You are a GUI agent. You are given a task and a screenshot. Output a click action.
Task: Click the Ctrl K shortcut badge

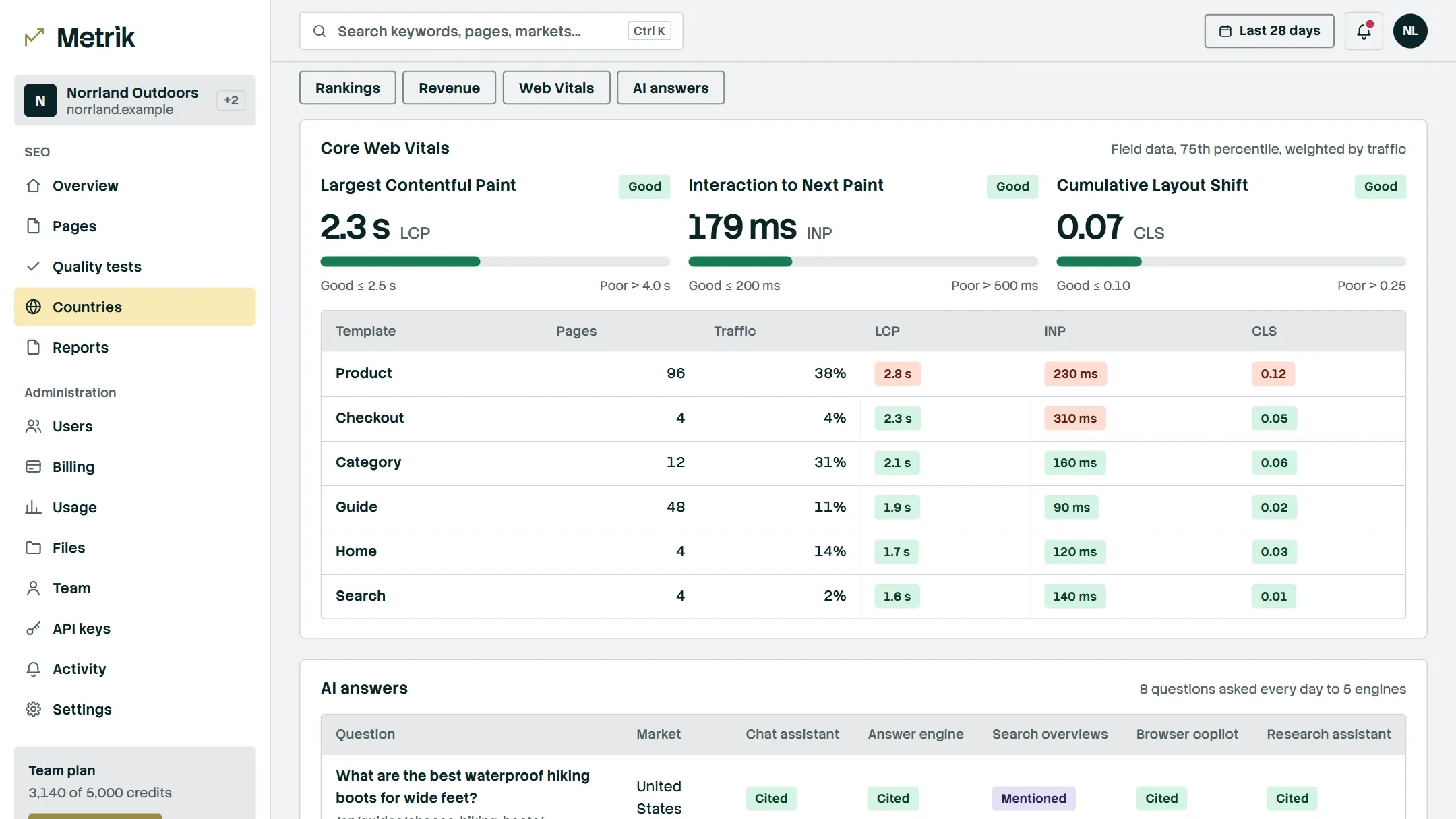click(649, 31)
